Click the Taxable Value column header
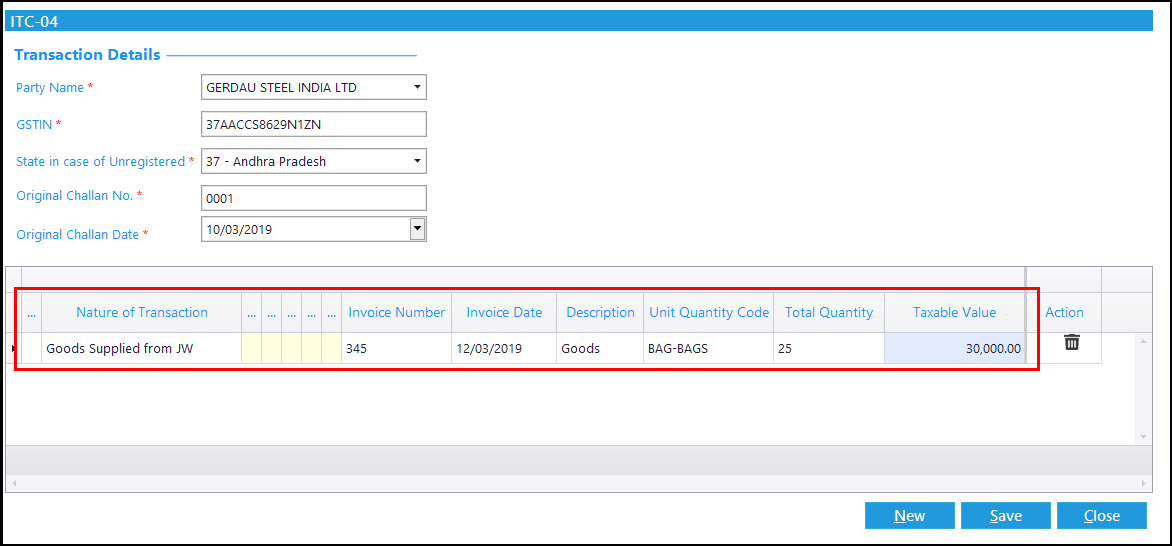Image resolution: width=1172 pixels, height=546 pixels. tap(954, 312)
